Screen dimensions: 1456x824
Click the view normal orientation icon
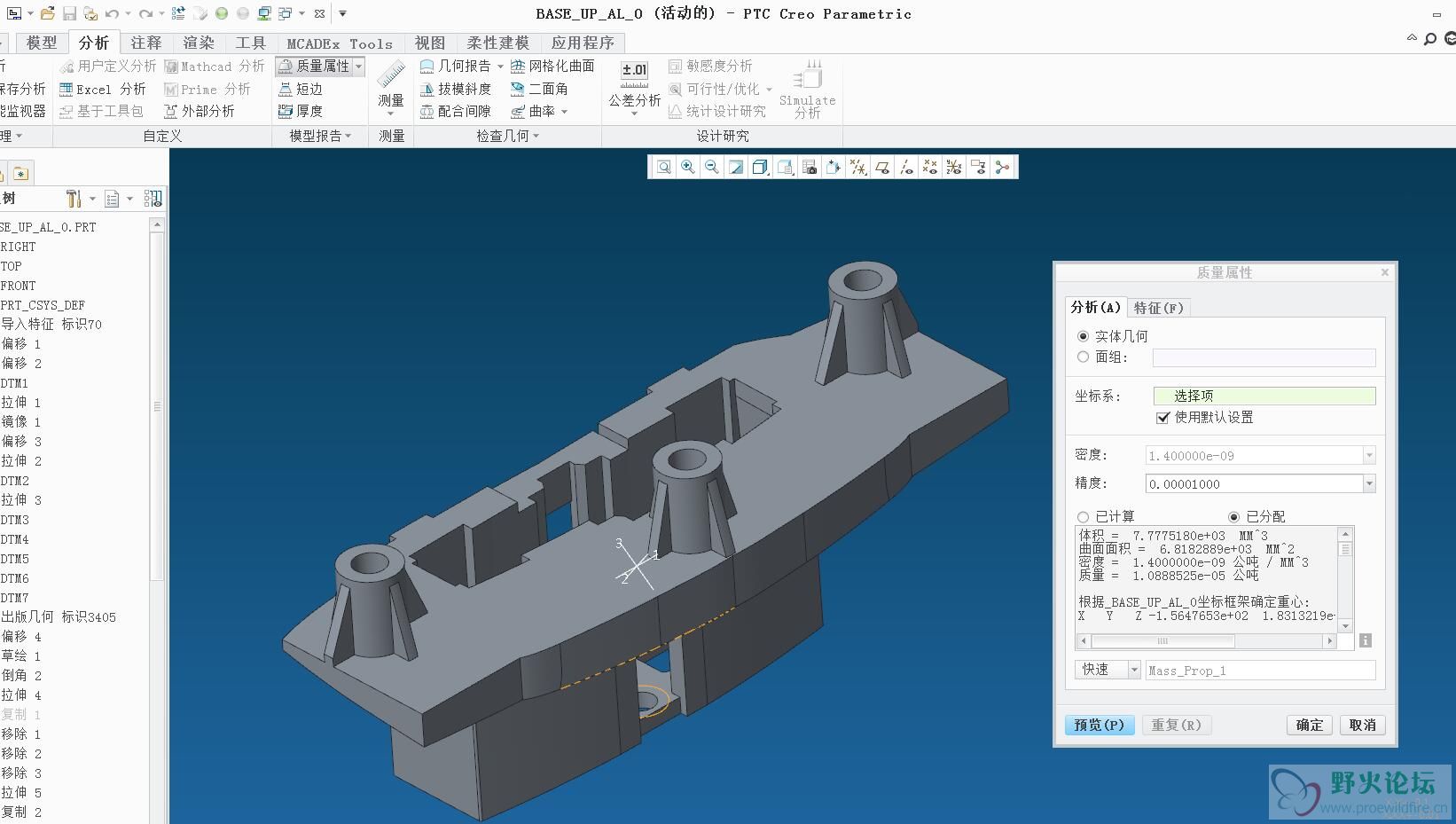click(x=833, y=167)
